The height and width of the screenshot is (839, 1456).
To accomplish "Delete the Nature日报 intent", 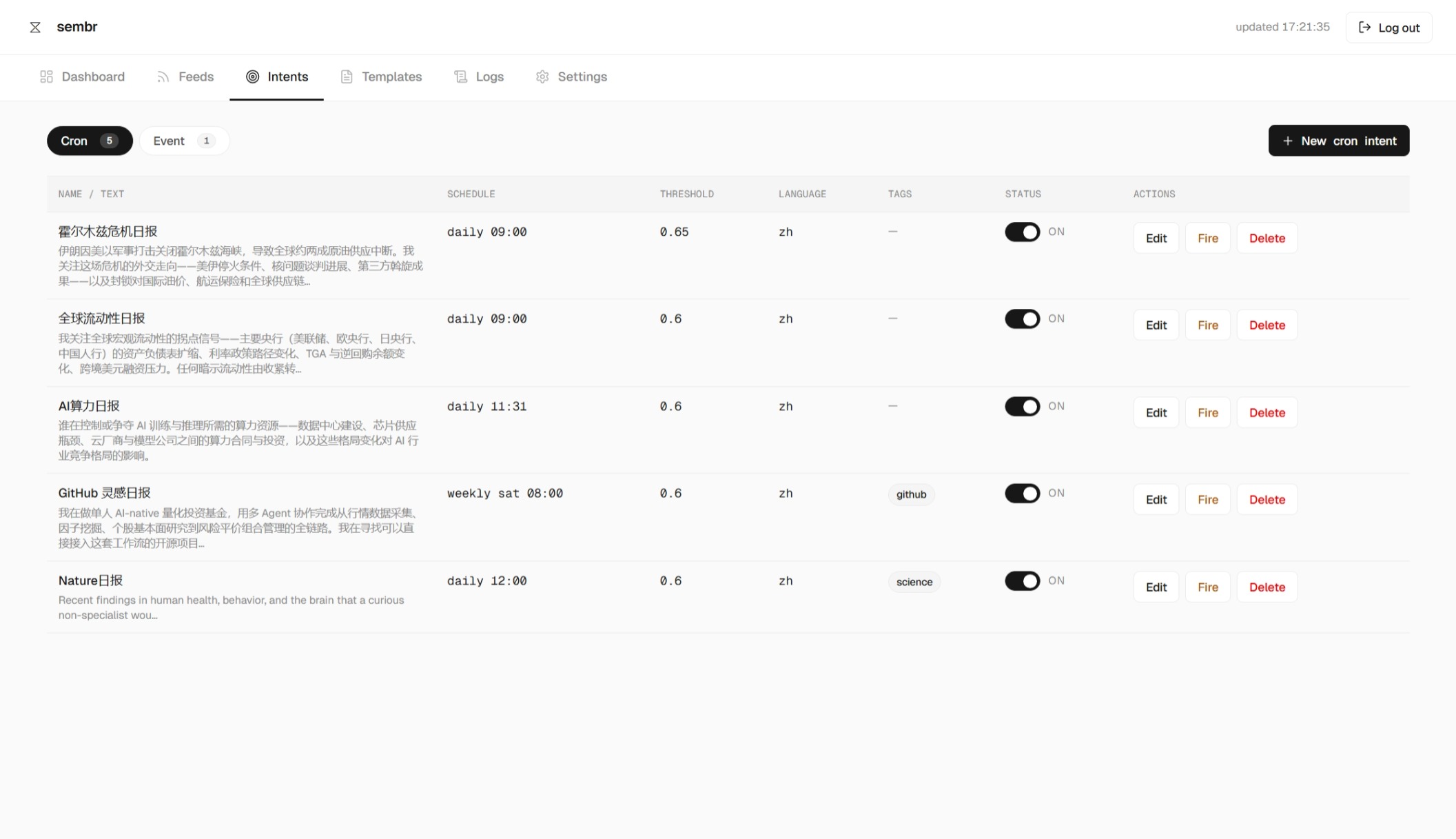I will point(1267,587).
